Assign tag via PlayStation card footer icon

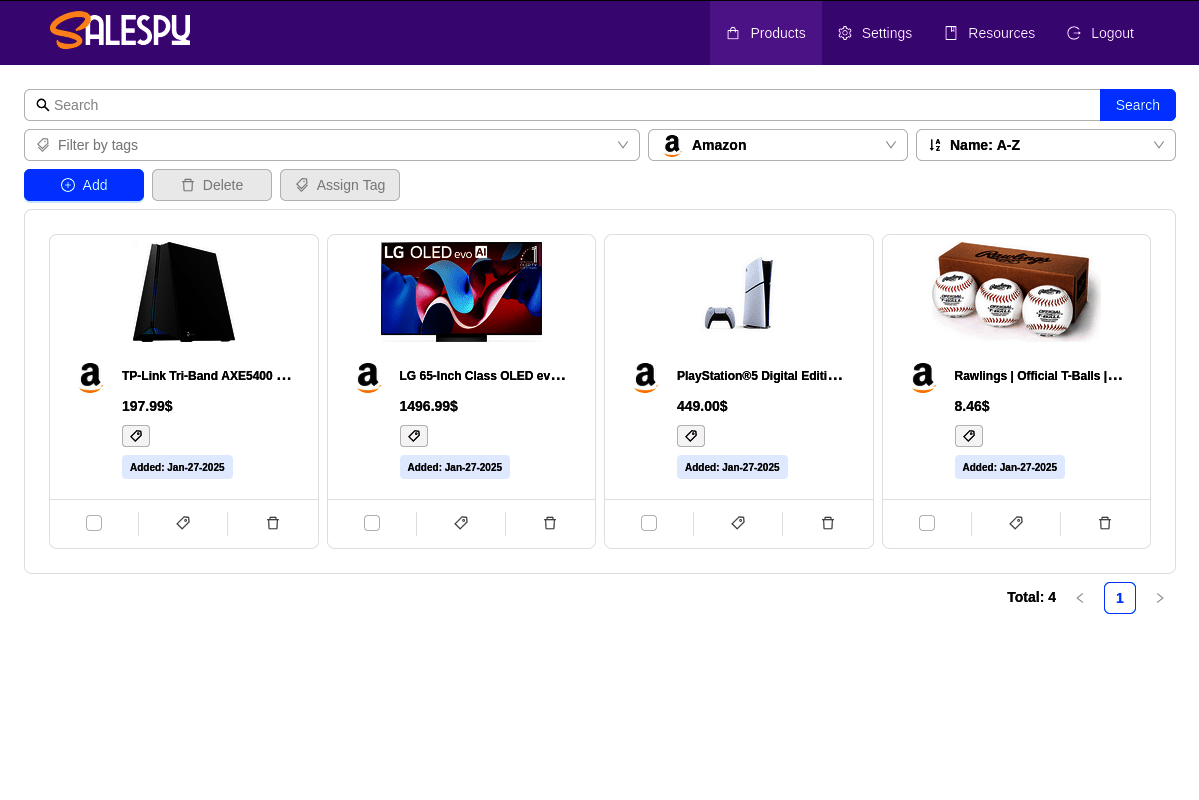pos(738,523)
